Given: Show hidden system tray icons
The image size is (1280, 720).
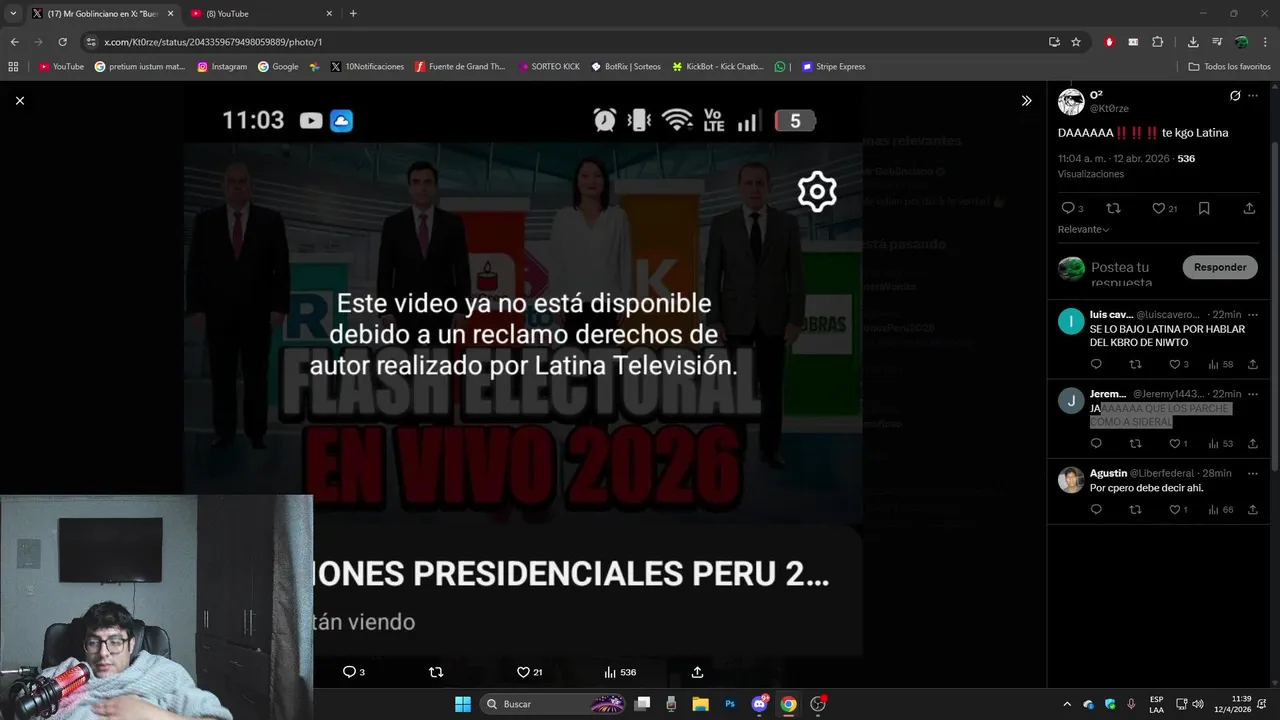Looking at the screenshot, I should coord(1066,704).
